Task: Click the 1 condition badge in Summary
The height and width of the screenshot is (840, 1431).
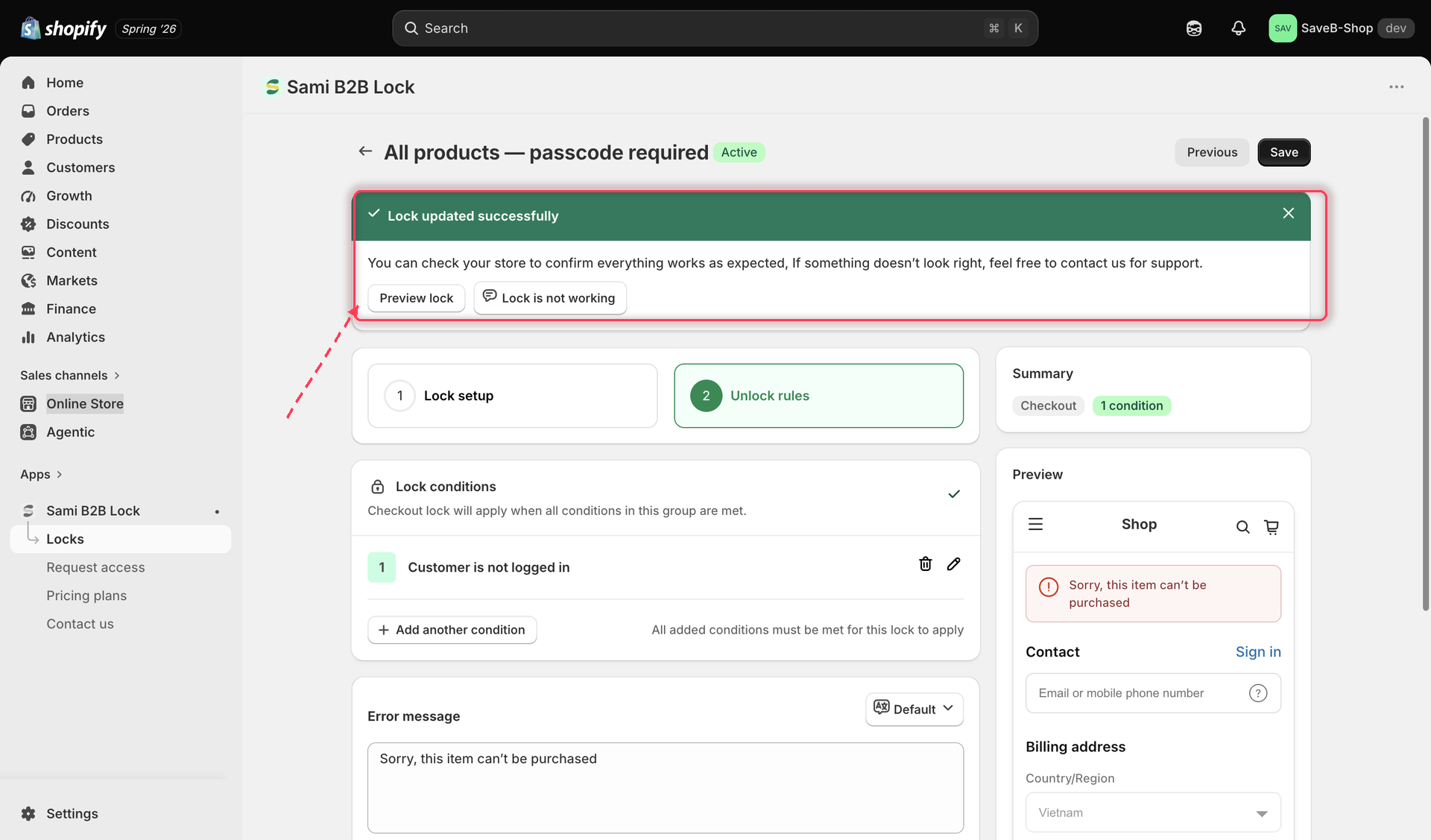Action: pyautogui.click(x=1131, y=406)
